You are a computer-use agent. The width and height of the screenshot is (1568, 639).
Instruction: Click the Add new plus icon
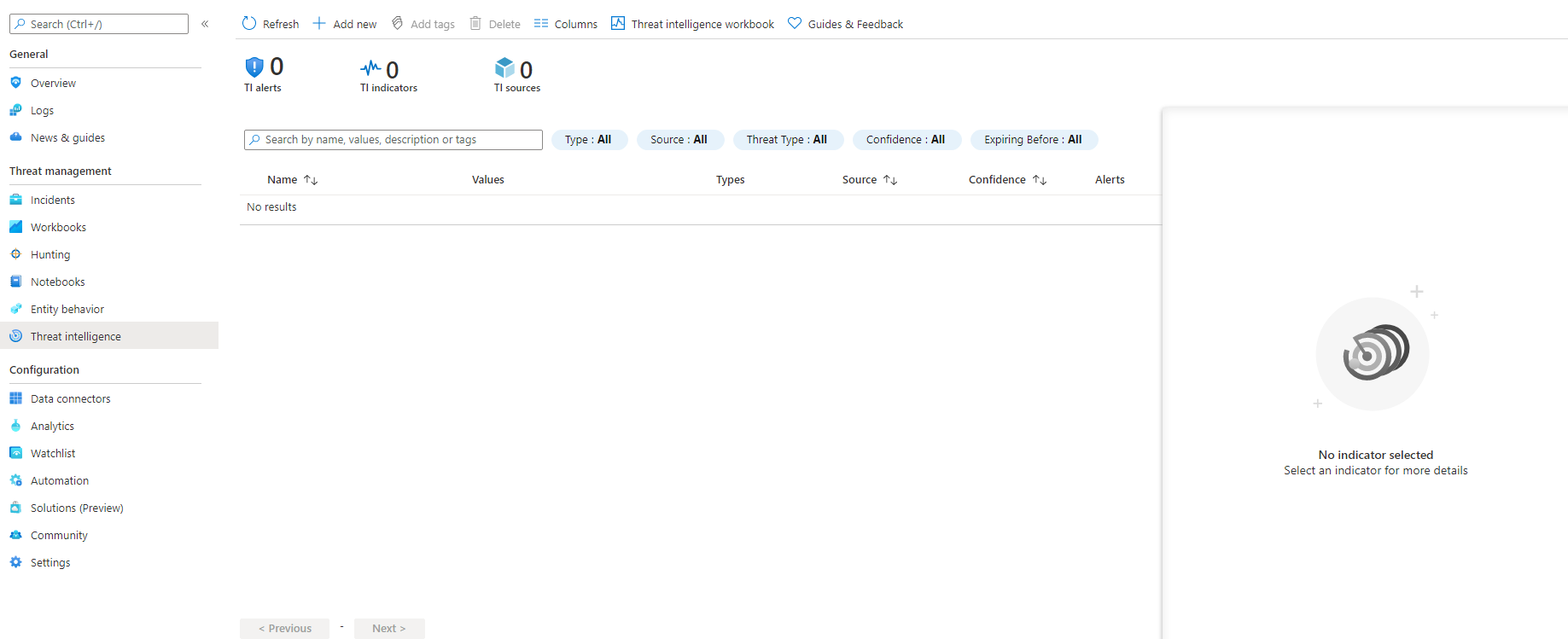319,23
